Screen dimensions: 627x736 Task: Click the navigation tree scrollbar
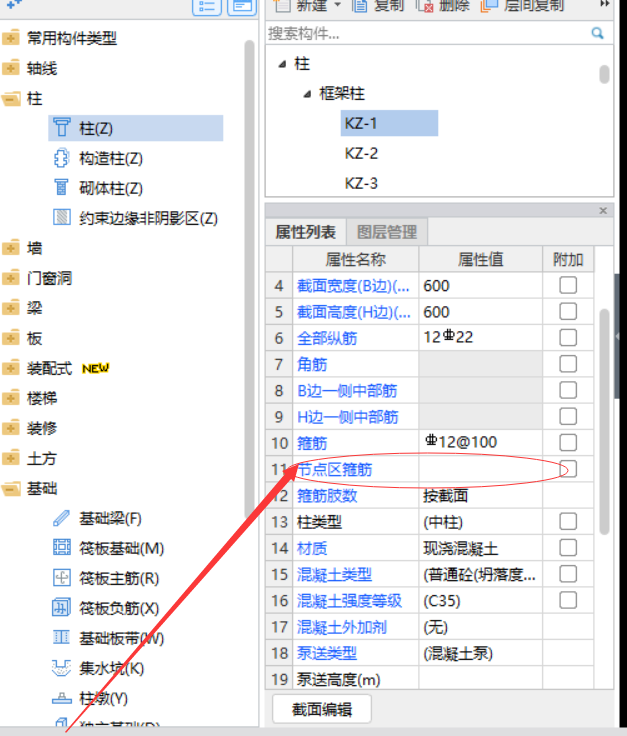pyautogui.click(x=249, y=279)
